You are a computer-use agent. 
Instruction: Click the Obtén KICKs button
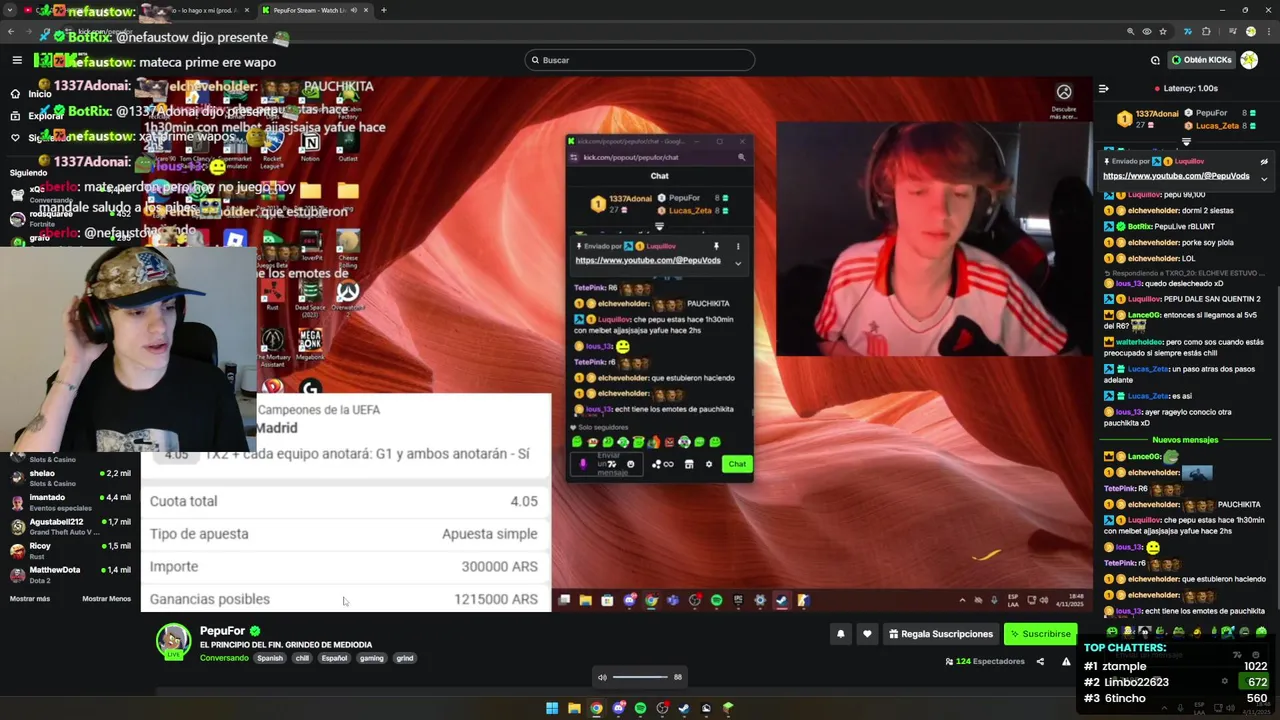[x=1201, y=60]
